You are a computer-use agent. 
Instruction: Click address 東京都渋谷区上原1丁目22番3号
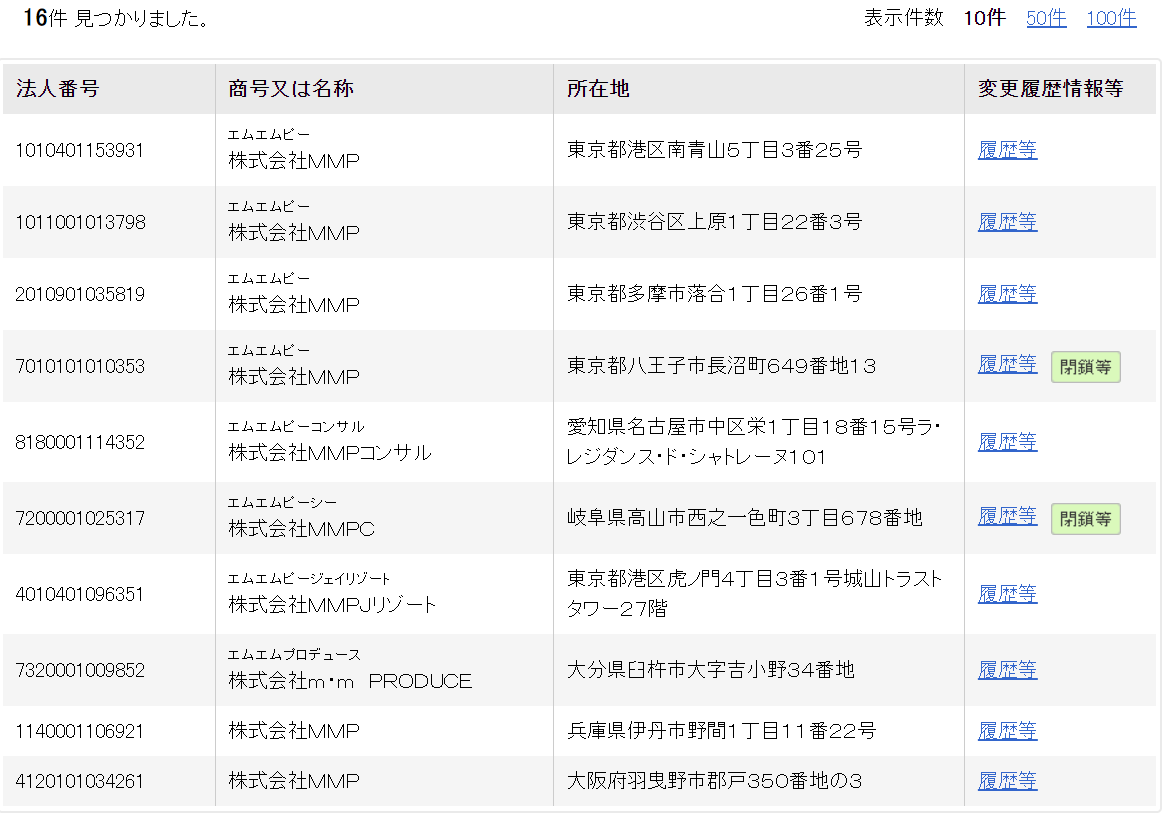(x=714, y=222)
